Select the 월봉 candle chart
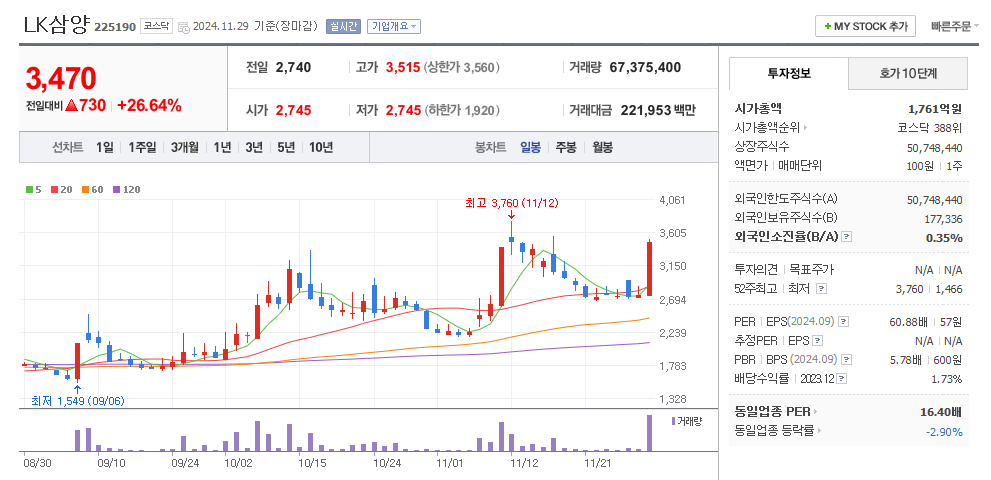This screenshot has width=991, height=480. point(602,147)
